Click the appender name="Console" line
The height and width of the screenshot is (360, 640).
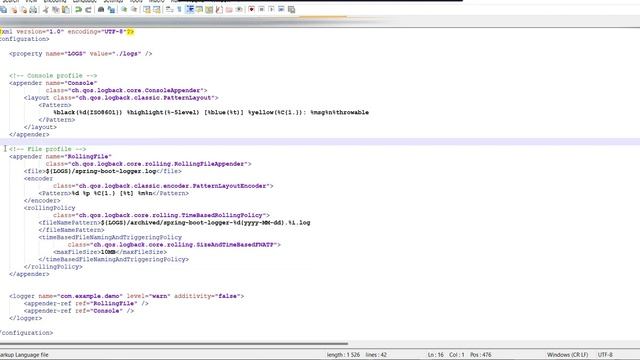(x=53, y=83)
